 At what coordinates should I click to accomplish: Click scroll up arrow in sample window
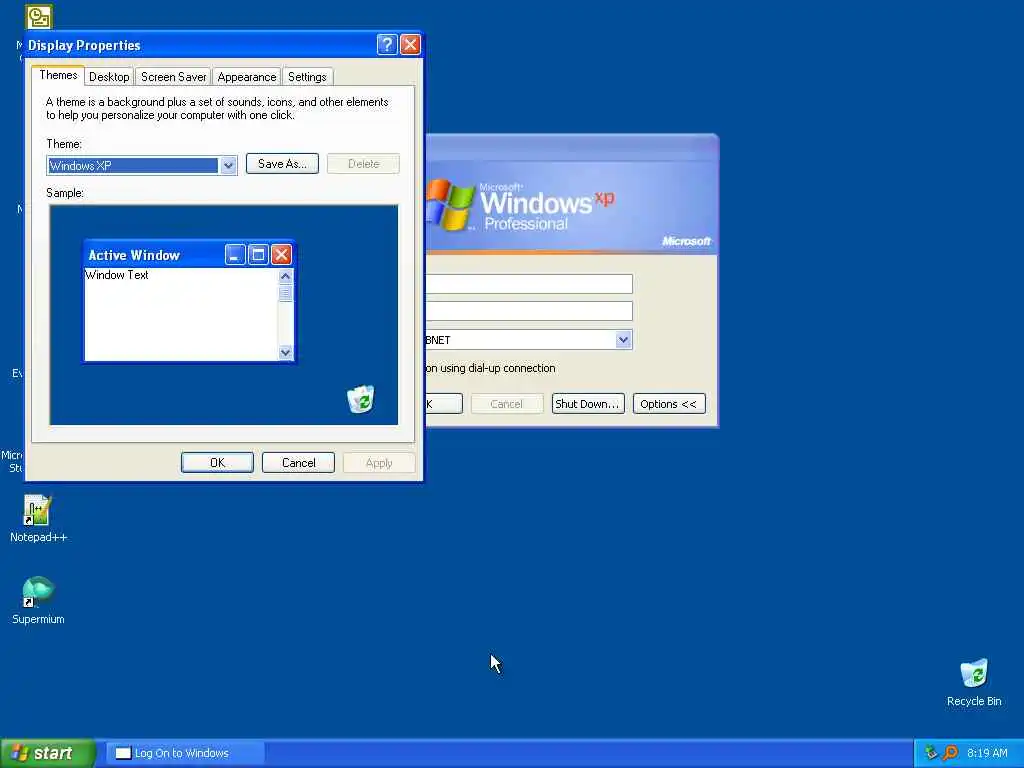(285, 276)
